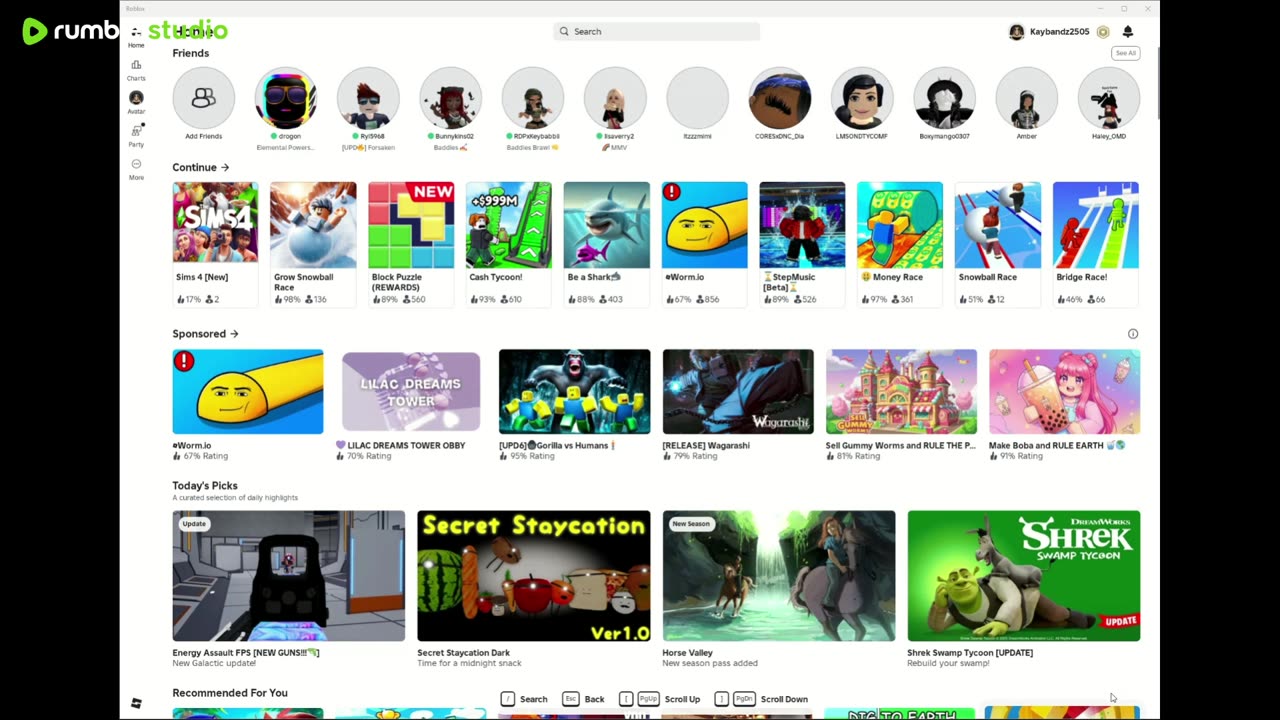The height and width of the screenshot is (720, 1280).
Task: Open sponsored Worm.io thumbnail
Action: tap(248, 391)
